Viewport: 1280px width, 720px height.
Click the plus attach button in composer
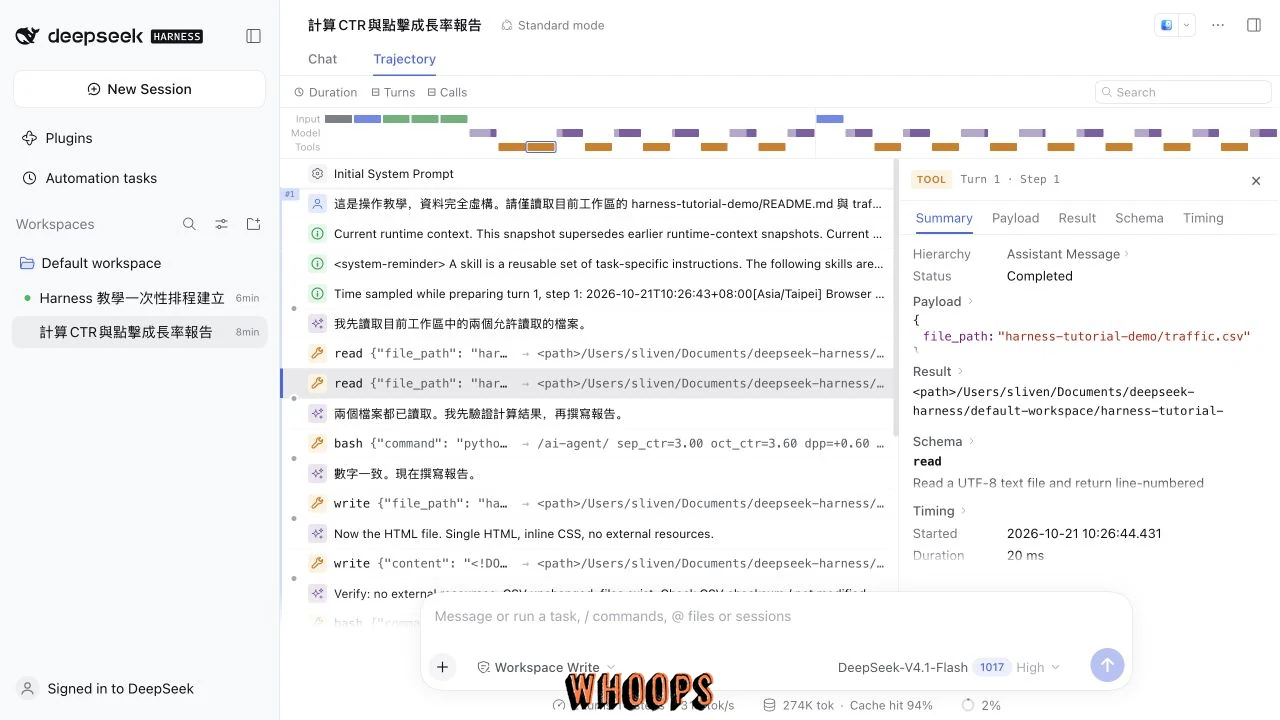pyautogui.click(x=442, y=667)
